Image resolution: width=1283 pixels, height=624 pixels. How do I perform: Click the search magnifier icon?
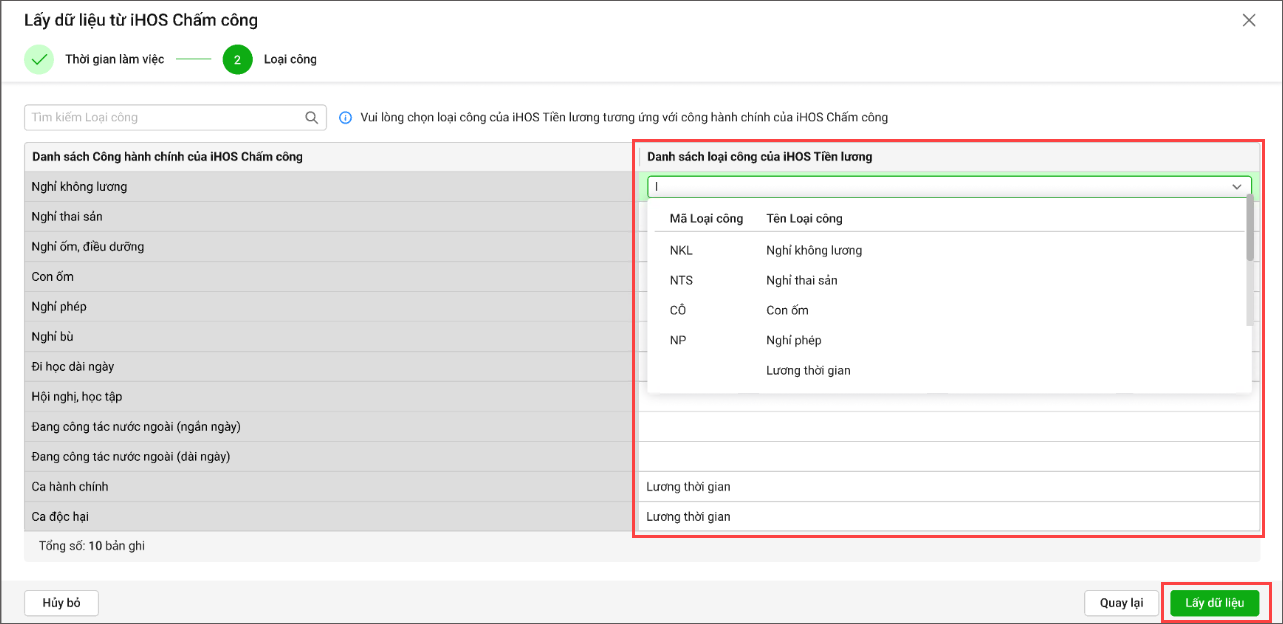311,118
